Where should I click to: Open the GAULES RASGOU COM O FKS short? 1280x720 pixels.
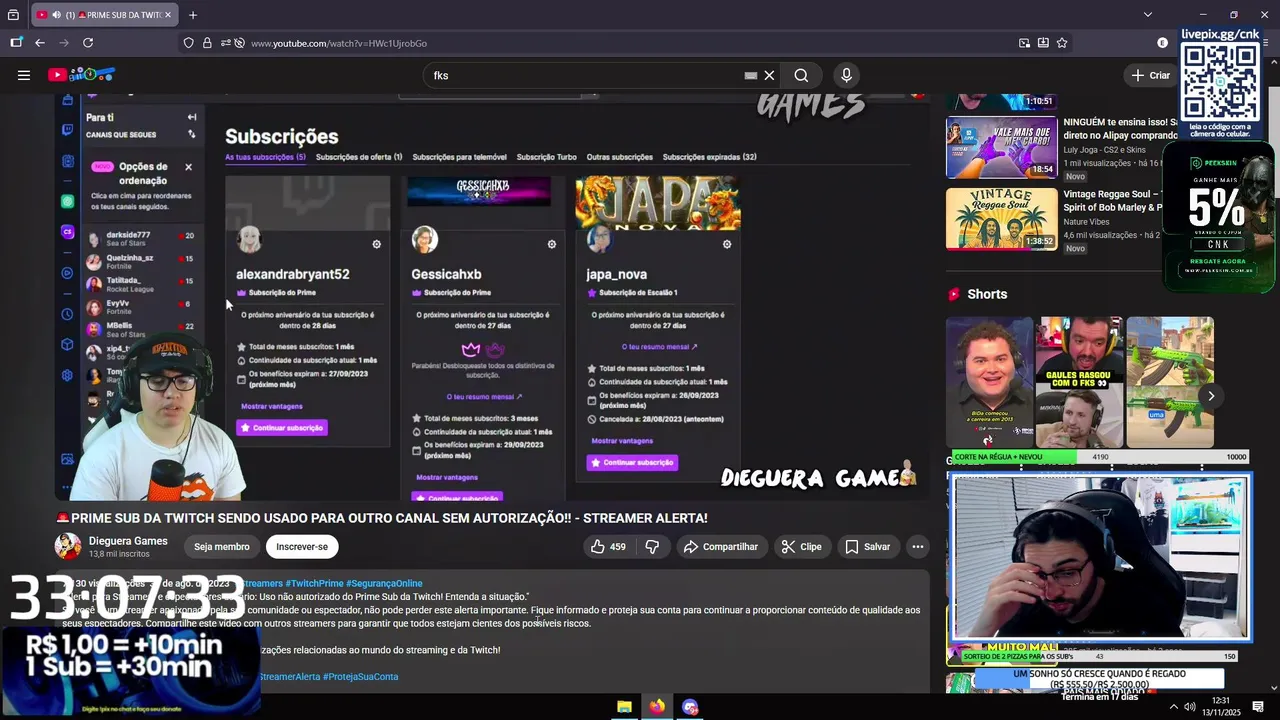coord(1079,382)
